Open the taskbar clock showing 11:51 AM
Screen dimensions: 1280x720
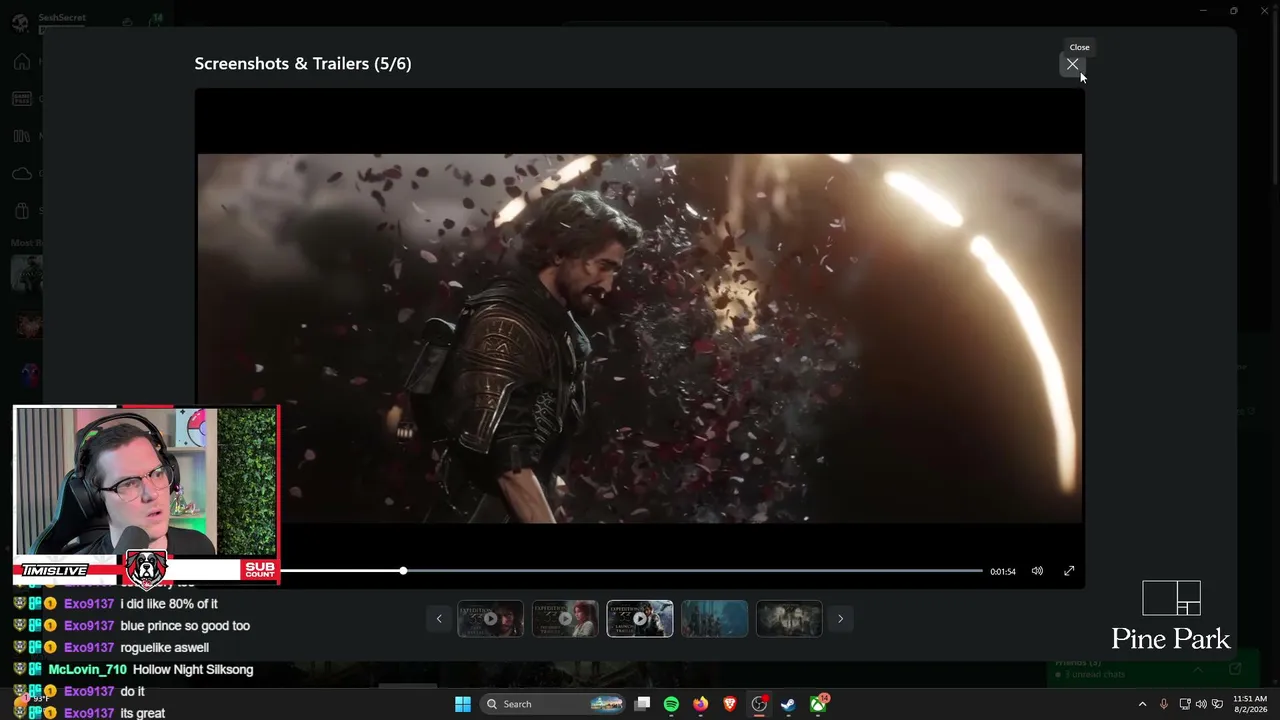click(1250, 704)
